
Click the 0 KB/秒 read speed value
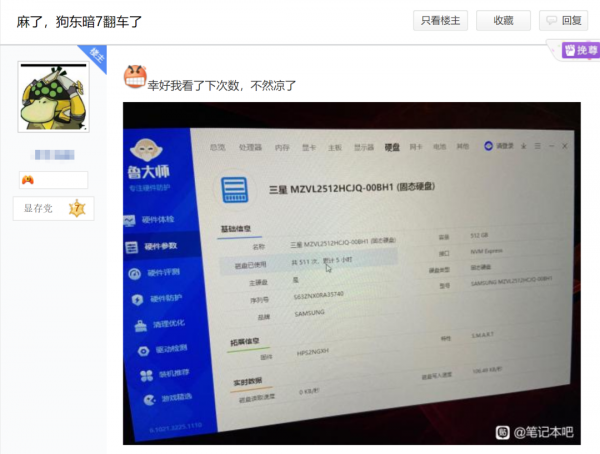[x=309, y=391]
